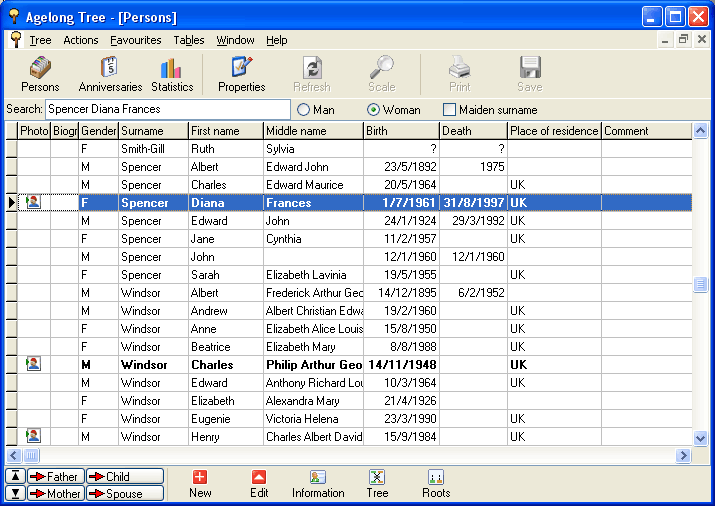The width and height of the screenshot is (715, 506).
Task: Go to Spouse button
Action: 125,493
